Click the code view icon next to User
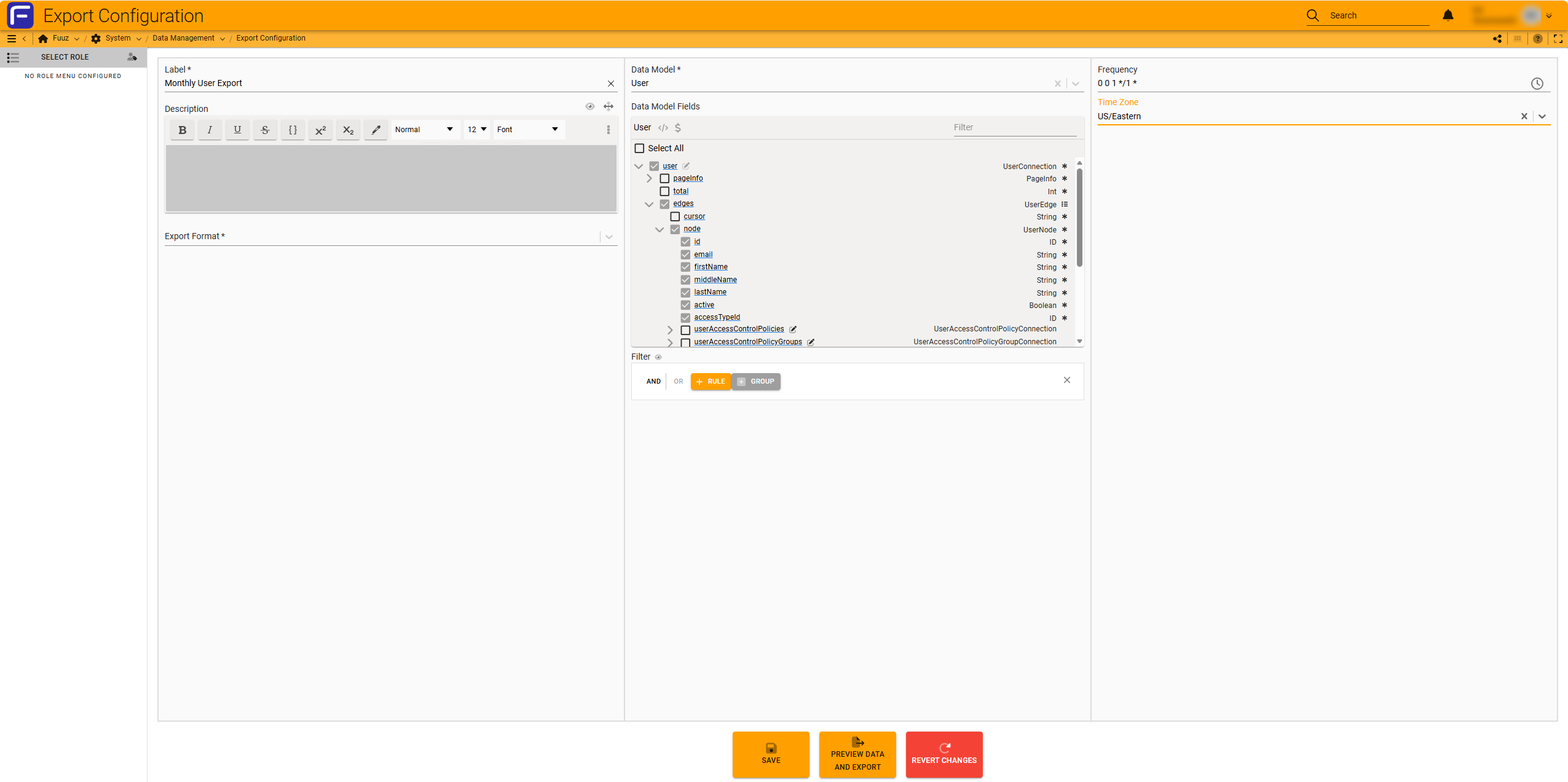The height and width of the screenshot is (782, 1568). tap(663, 128)
